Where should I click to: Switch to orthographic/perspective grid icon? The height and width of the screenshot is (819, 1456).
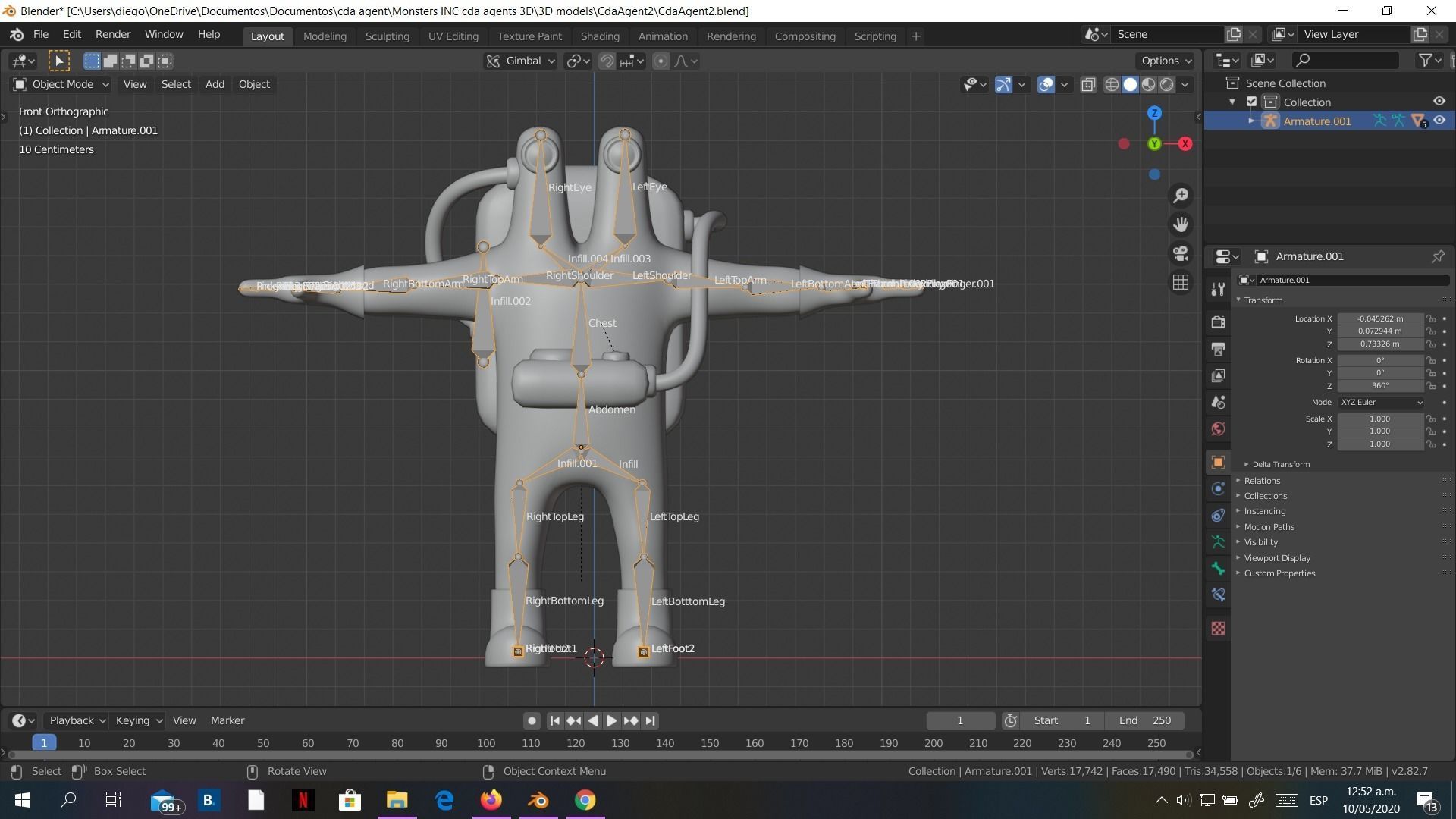[x=1181, y=282]
